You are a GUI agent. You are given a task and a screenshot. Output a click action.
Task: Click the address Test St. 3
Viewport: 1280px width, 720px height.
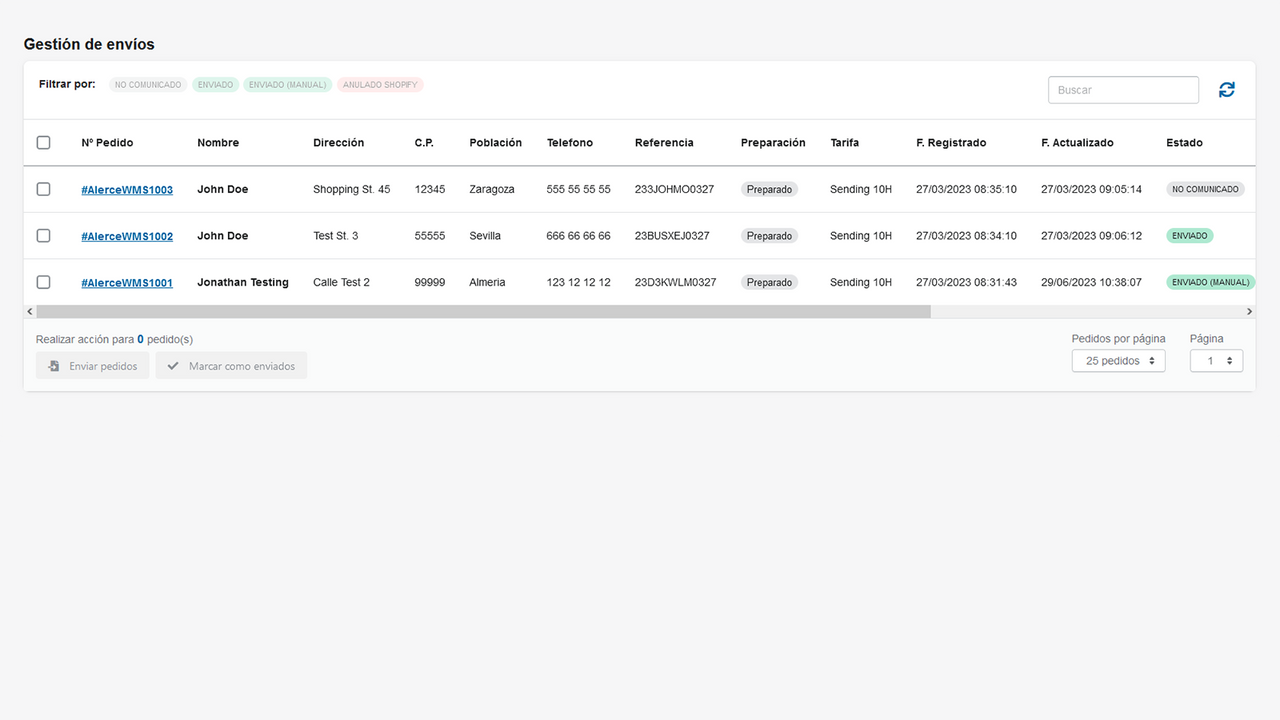coord(336,236)
